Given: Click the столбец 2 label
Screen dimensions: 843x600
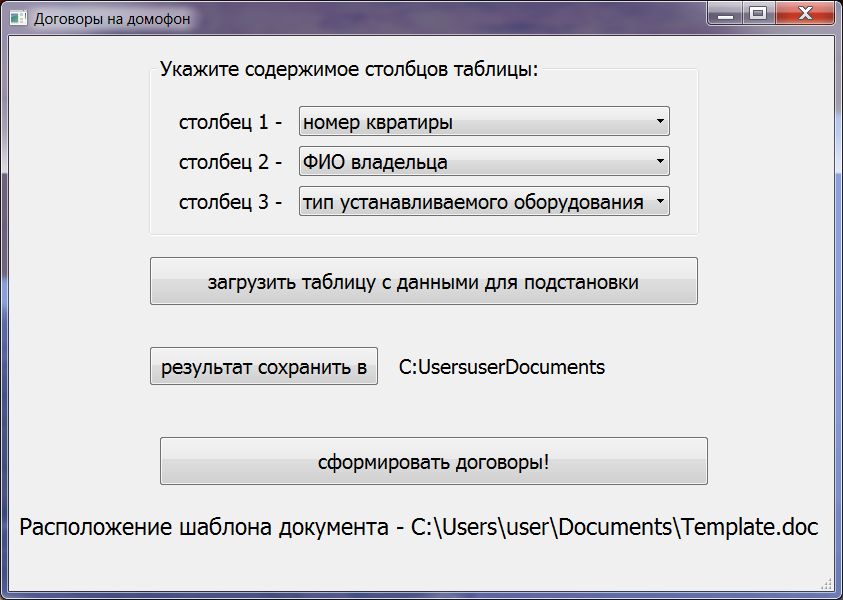Looking at the screenshot, I should [230, 162].
